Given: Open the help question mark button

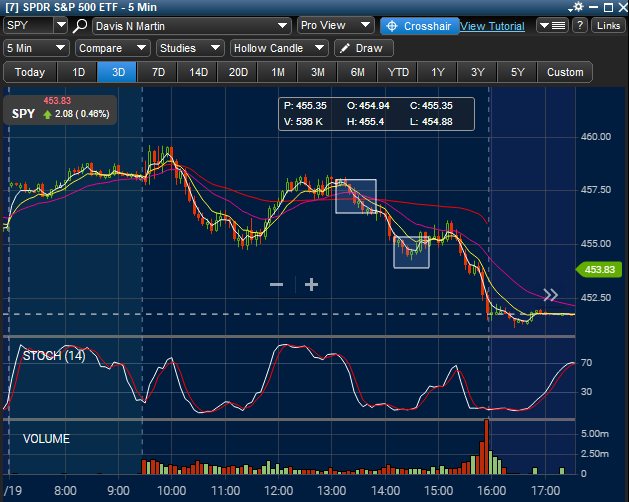Looking at the screenshot, I should click(x=580, y=26).
